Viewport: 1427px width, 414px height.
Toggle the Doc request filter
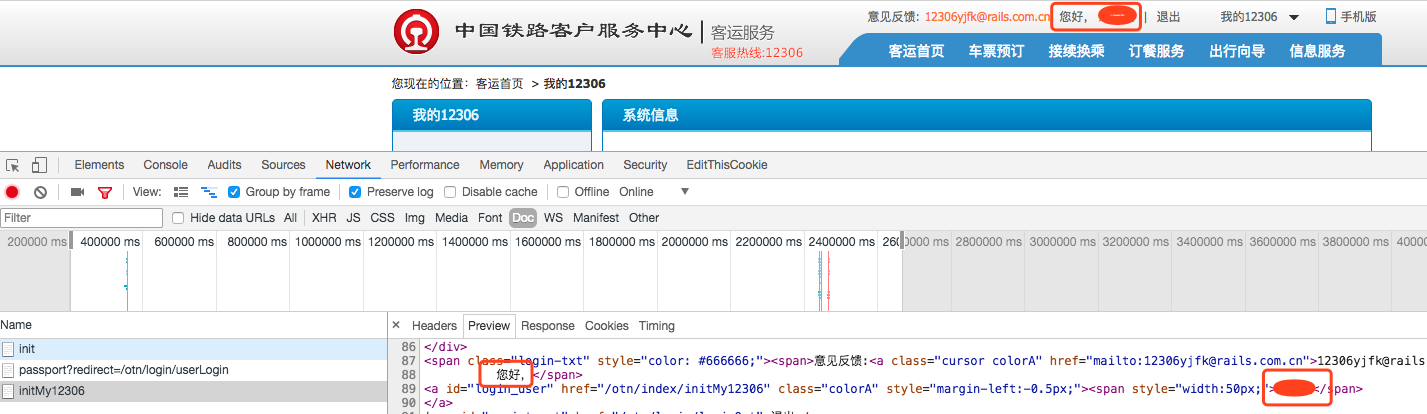523,218
